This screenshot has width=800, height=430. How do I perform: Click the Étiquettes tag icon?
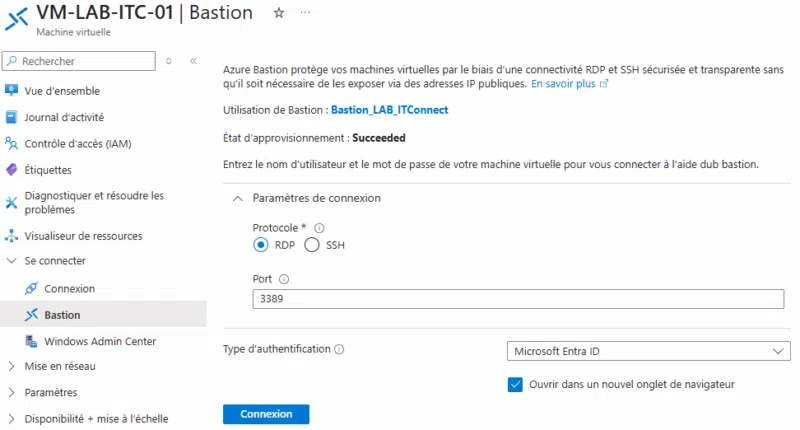pos(12,170)
